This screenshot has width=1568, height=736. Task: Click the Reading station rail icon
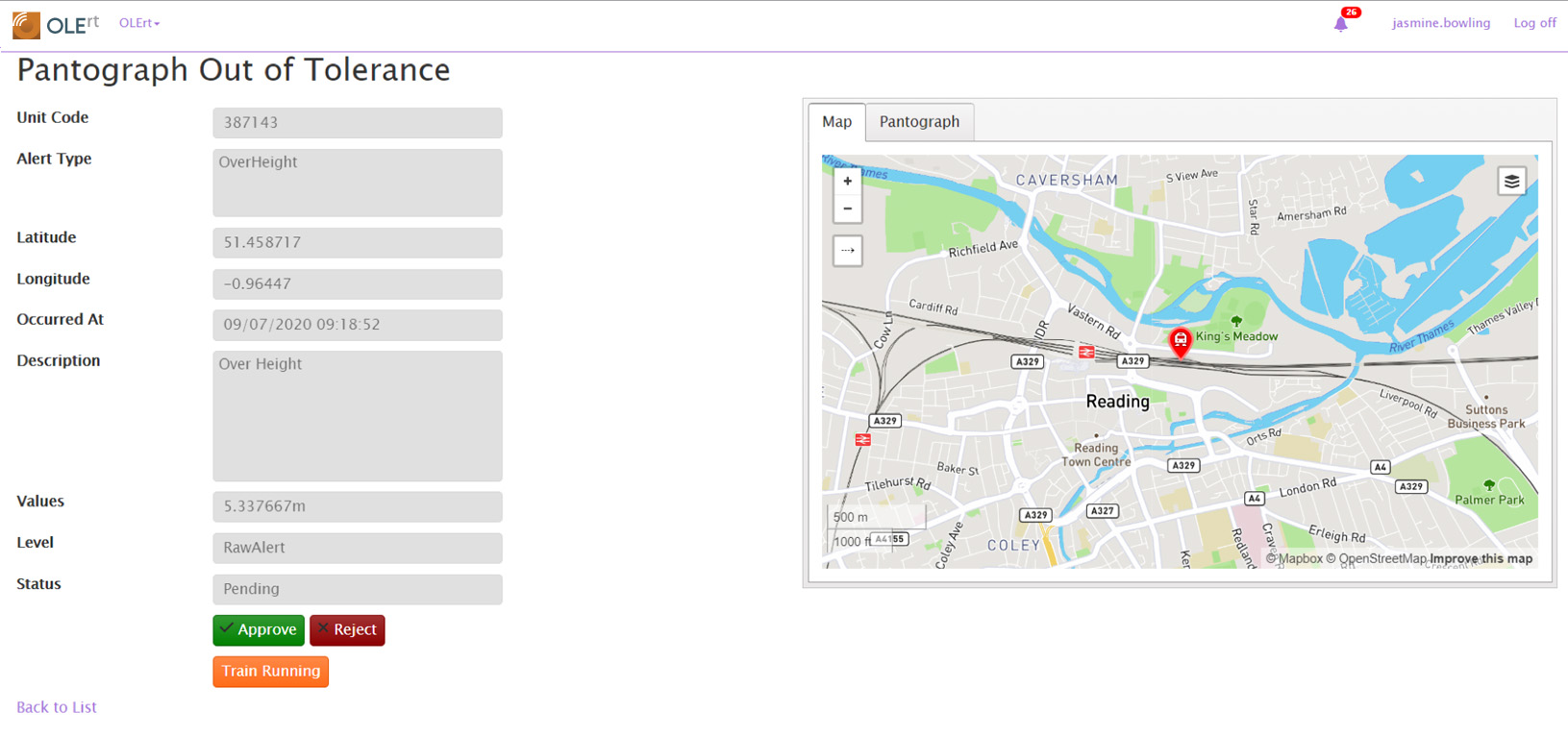[x=1086, y=353]
